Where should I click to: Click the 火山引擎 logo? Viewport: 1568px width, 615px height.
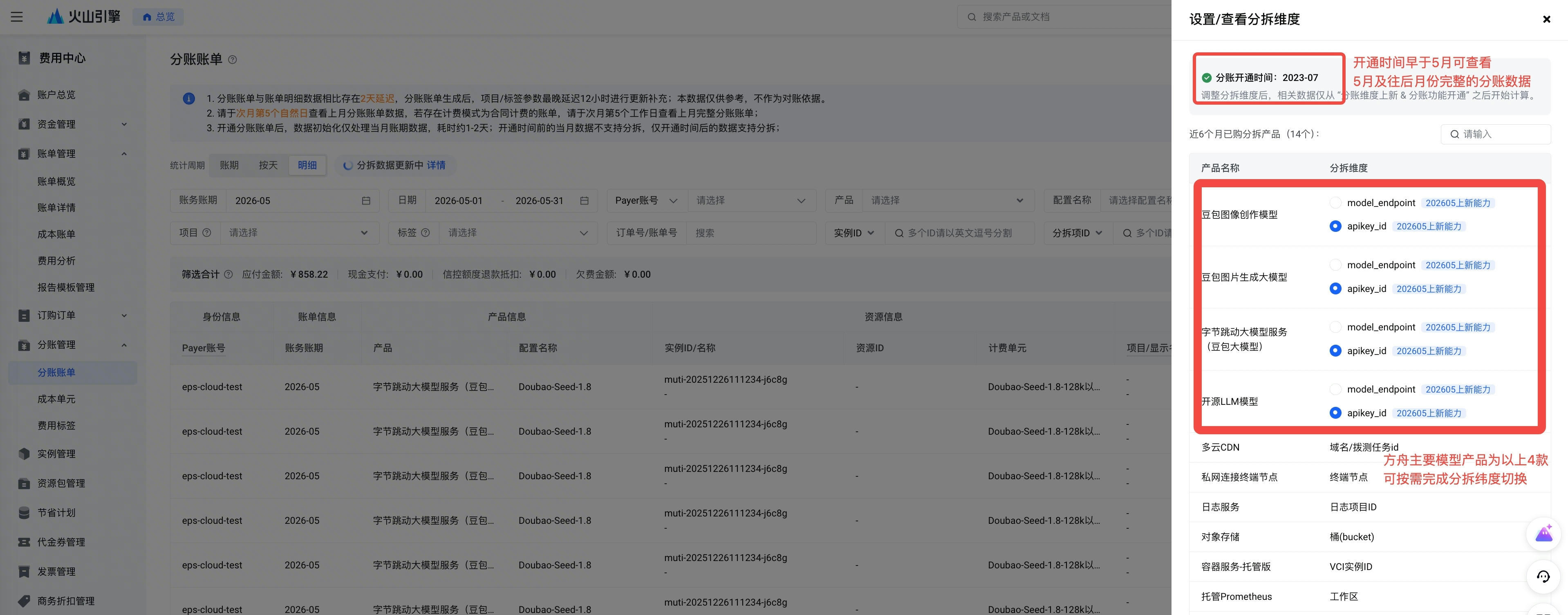[83, 16]
